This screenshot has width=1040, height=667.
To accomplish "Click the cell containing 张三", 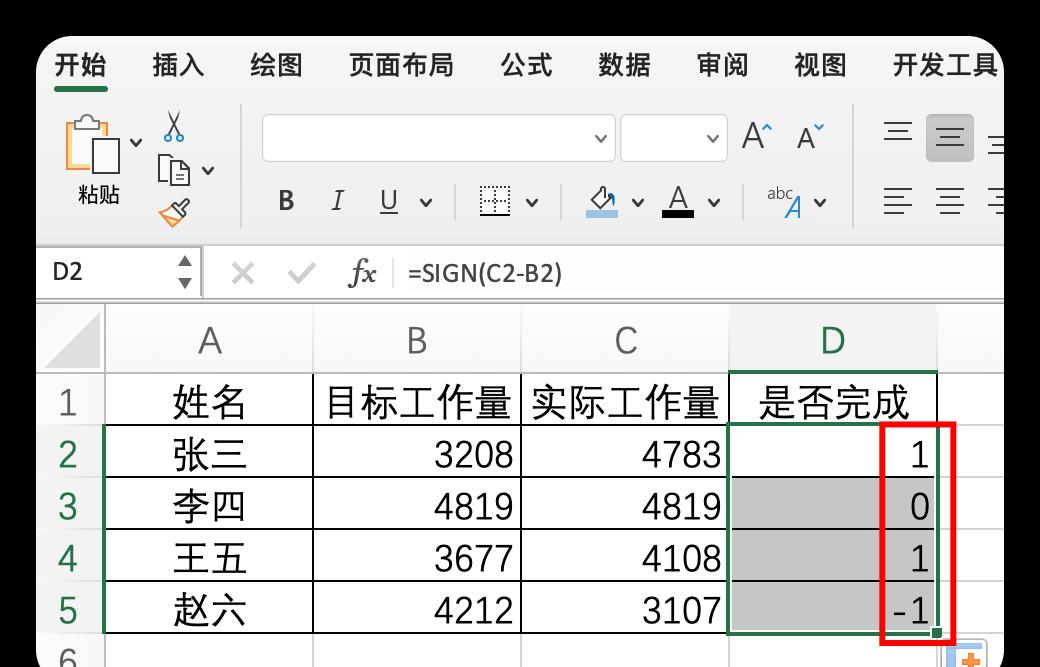I will (x=209, y=453).
